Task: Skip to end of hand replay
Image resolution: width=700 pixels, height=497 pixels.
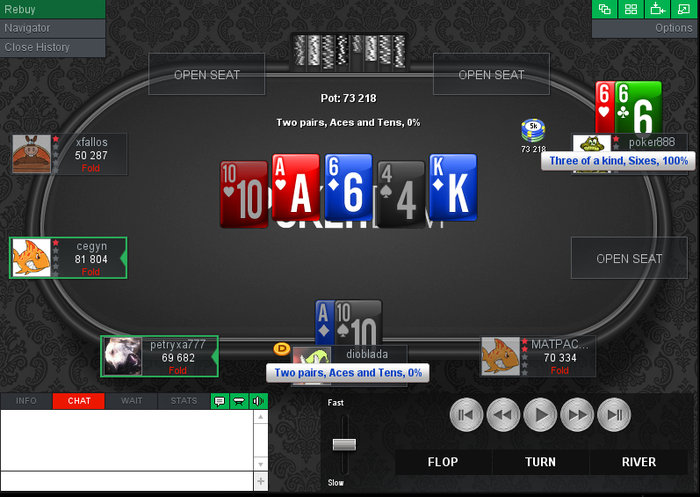Action: pyautogui.click(x=614, y=415)
